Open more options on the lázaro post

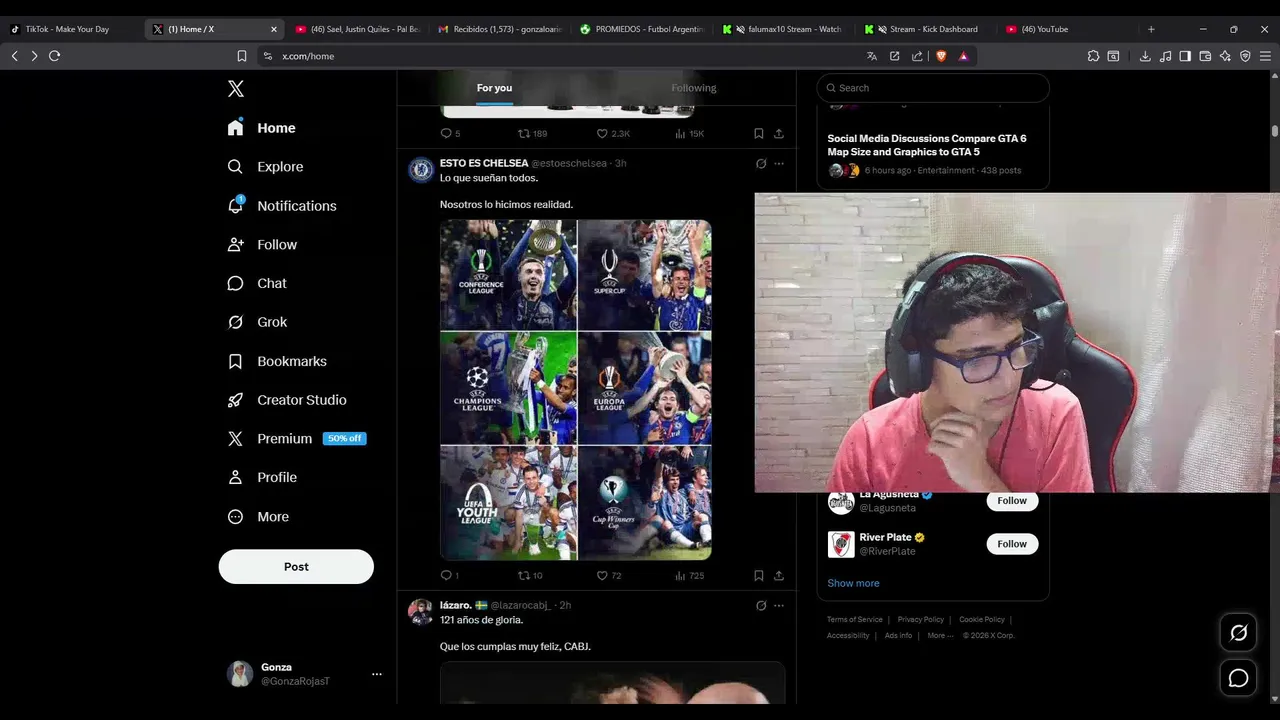(x=779, y=606)
